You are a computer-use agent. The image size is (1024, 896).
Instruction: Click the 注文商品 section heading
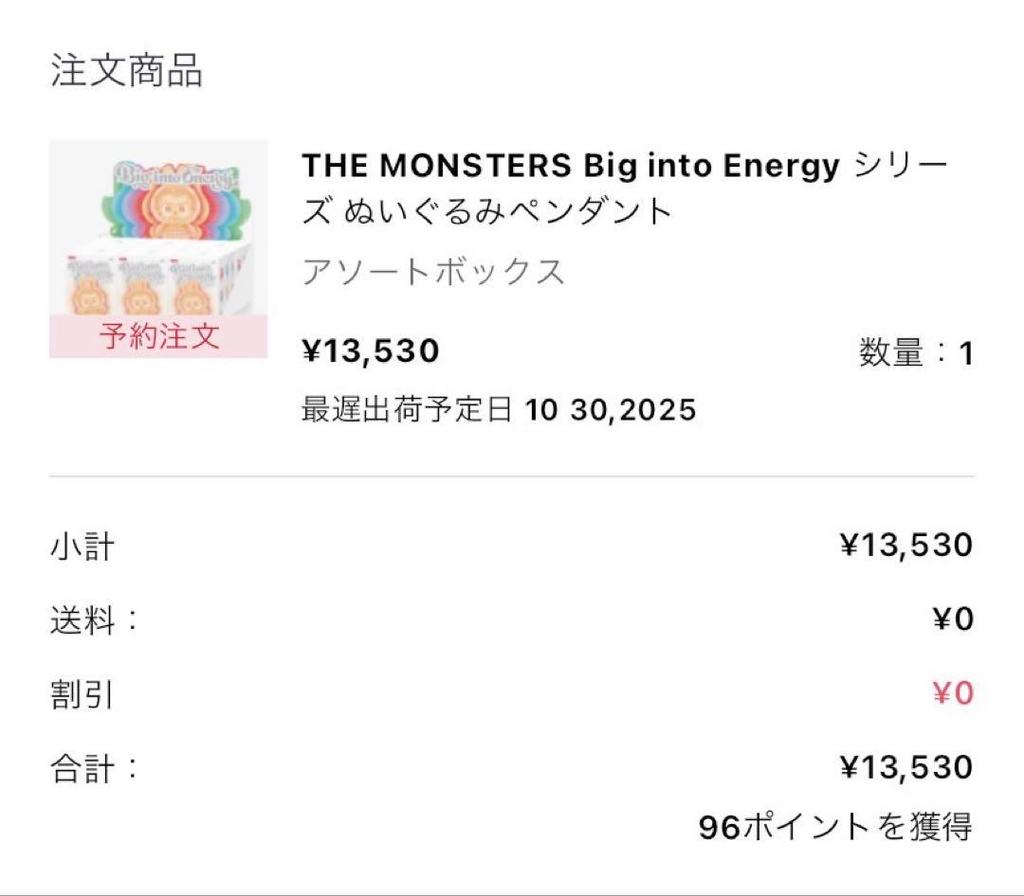point(126,72)
